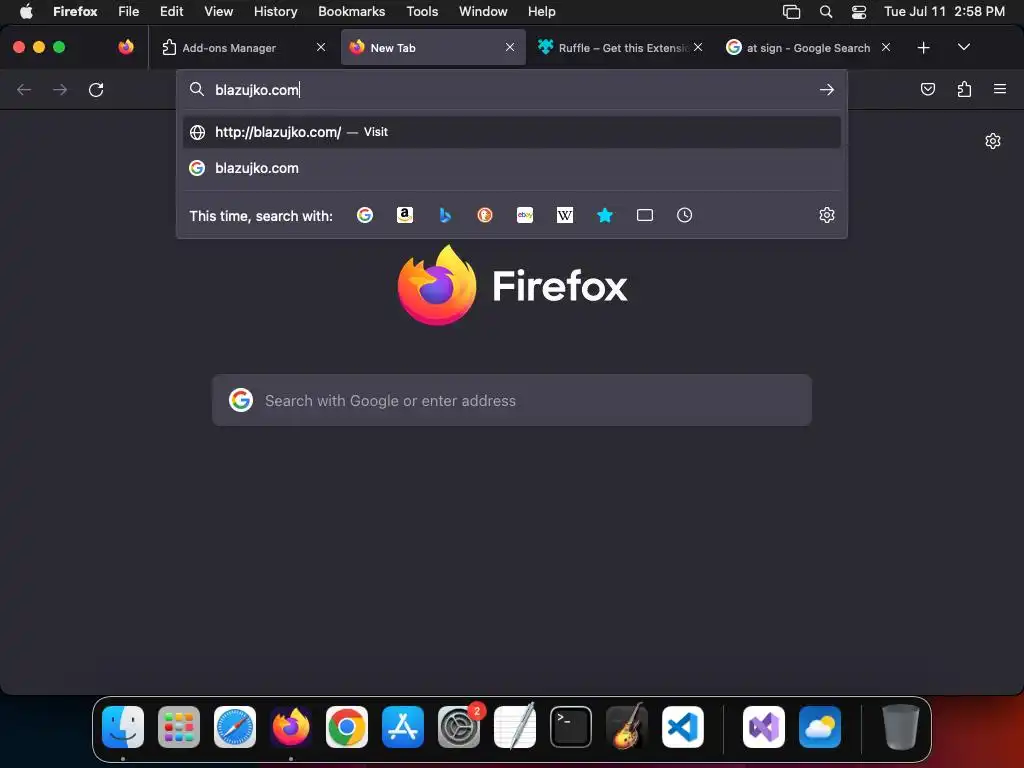Image resolution: width=1024 pixels, height=768 pixels.
Task: Click the go arrow in address bar
Action: tap(827, 89)
